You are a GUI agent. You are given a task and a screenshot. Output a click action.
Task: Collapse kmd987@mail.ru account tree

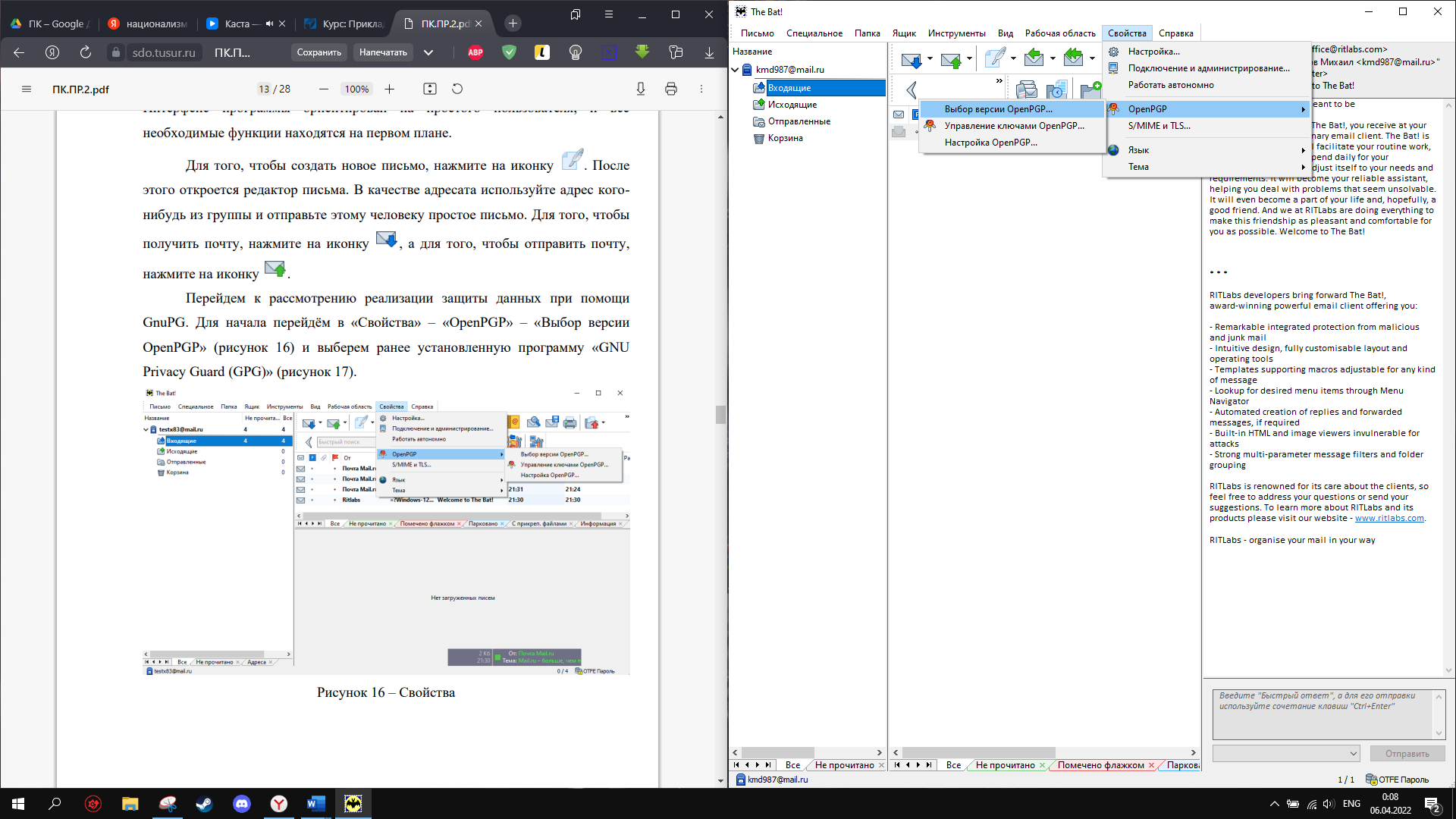(736, 70)
